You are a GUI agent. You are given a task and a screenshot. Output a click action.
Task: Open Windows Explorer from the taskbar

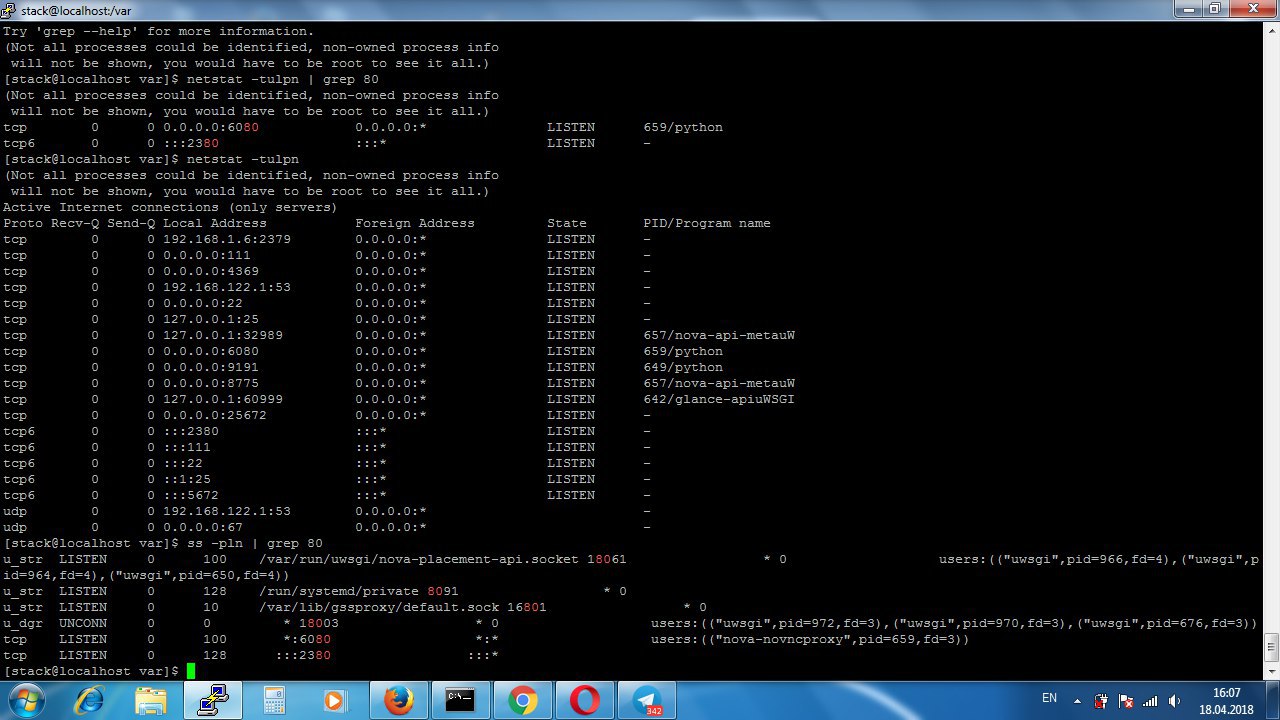coord(151,700)
